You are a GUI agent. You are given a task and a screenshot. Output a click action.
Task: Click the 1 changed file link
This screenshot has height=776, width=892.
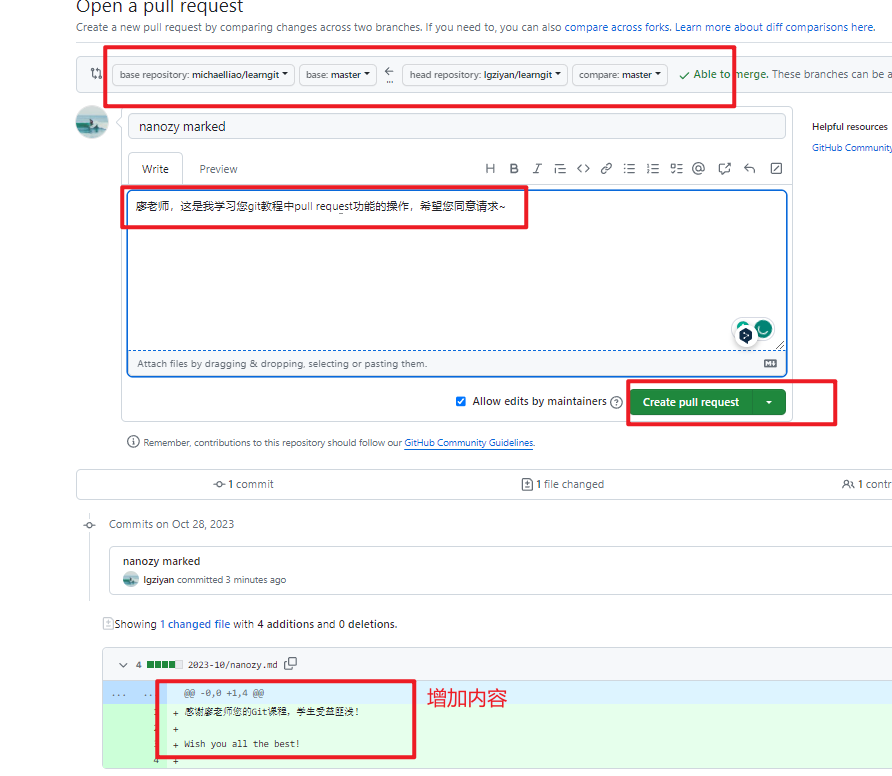coord(195,624)
